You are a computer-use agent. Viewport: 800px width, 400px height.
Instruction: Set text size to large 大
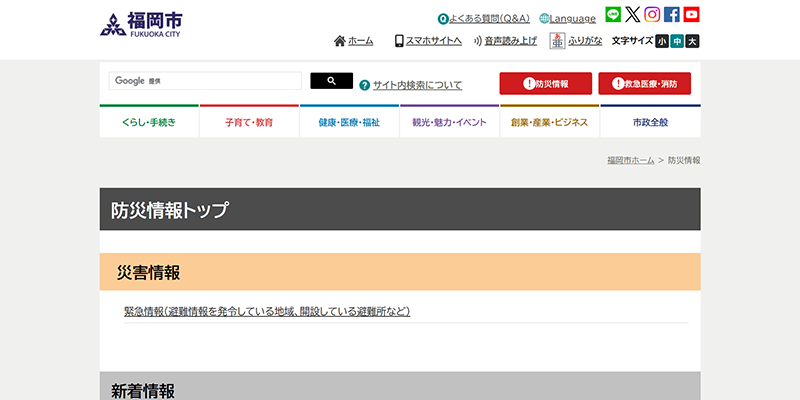tap(692, 41)
